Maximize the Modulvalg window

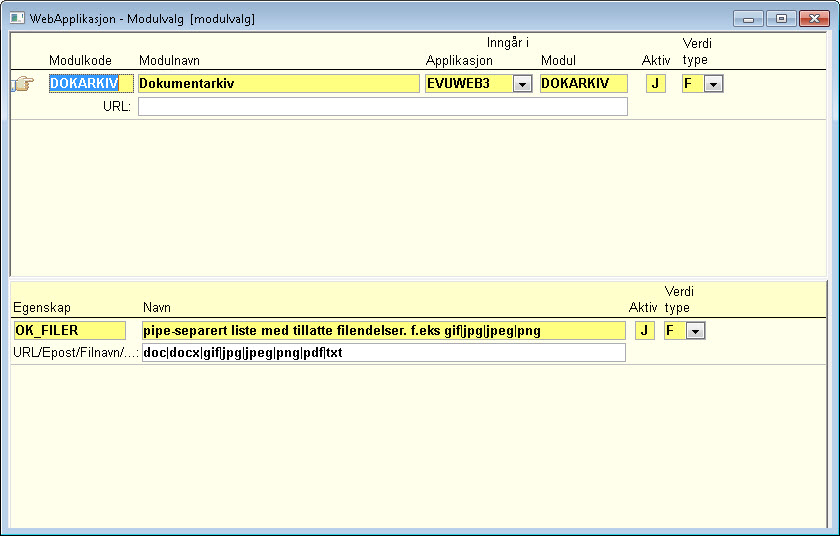click(781, 19)
